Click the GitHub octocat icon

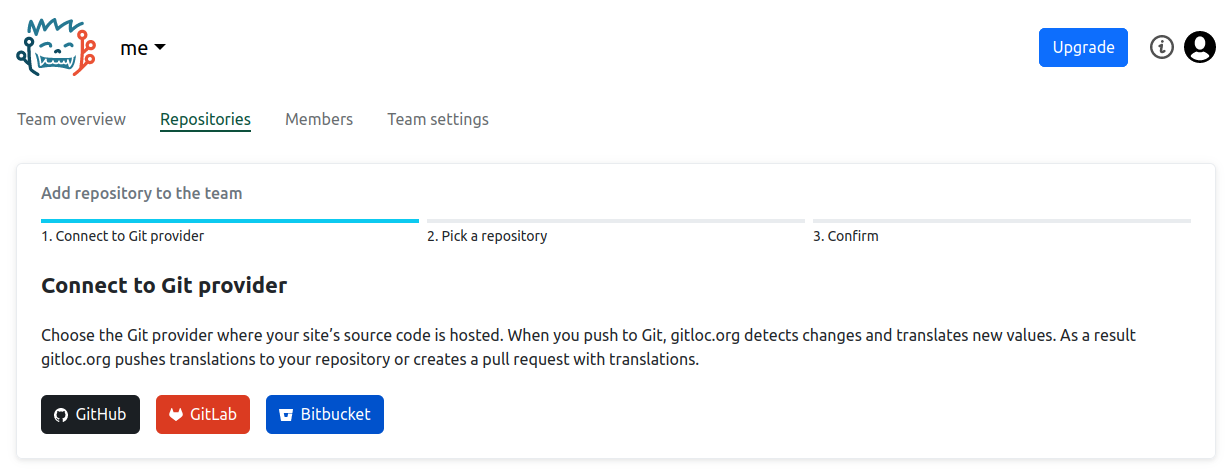(x=61, y=415)
